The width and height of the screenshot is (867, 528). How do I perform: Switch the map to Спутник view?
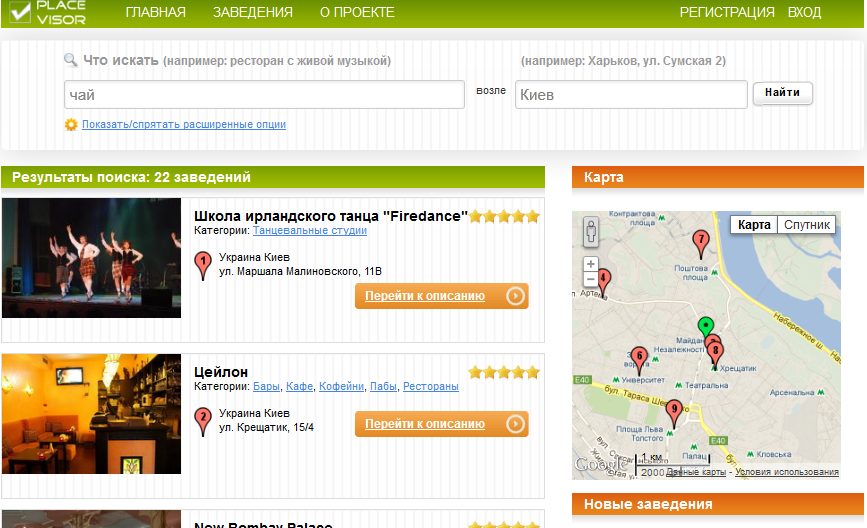pyautogui.click(x=807, y=225)
